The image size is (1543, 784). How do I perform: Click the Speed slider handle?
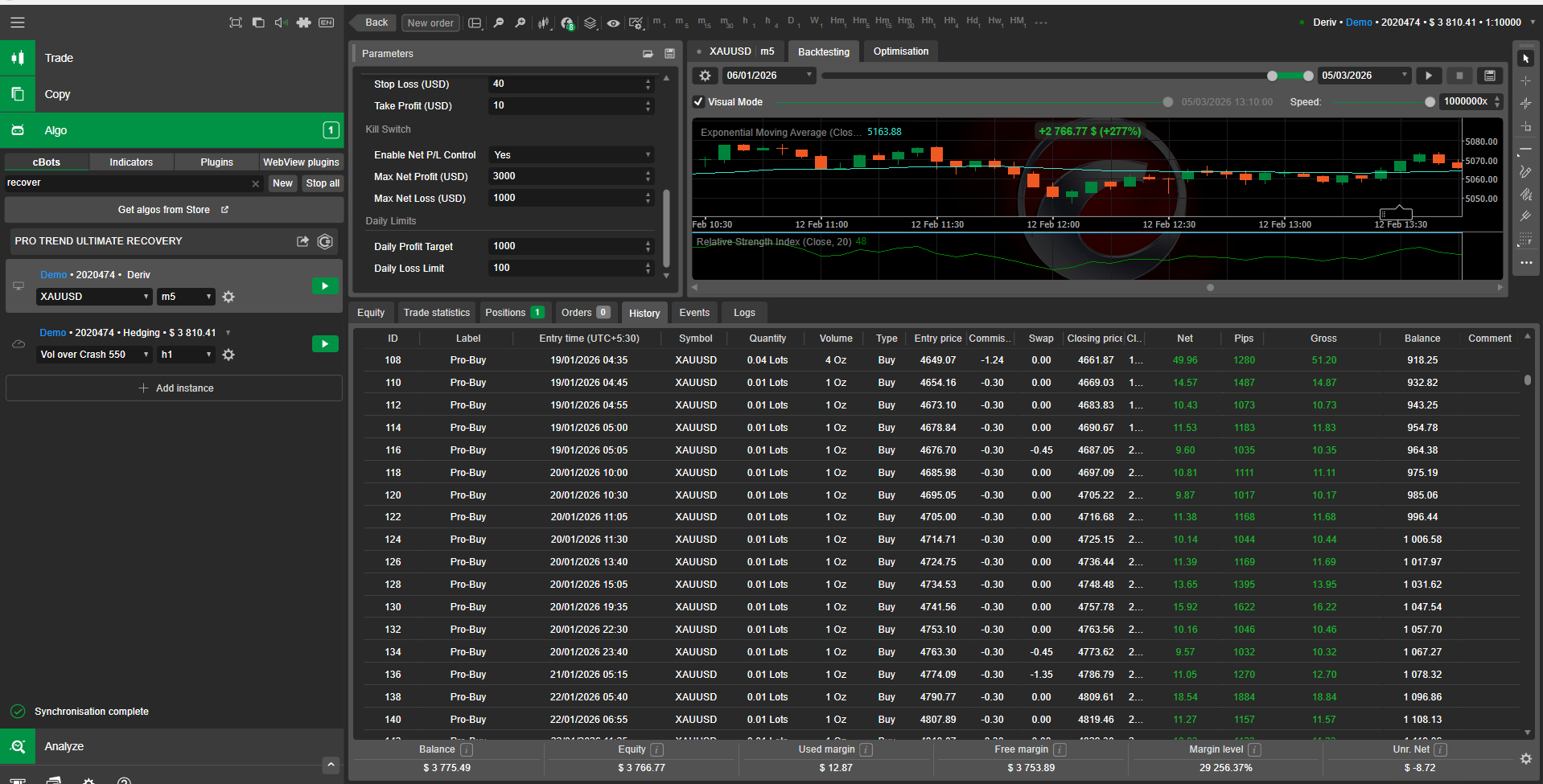1430,102
